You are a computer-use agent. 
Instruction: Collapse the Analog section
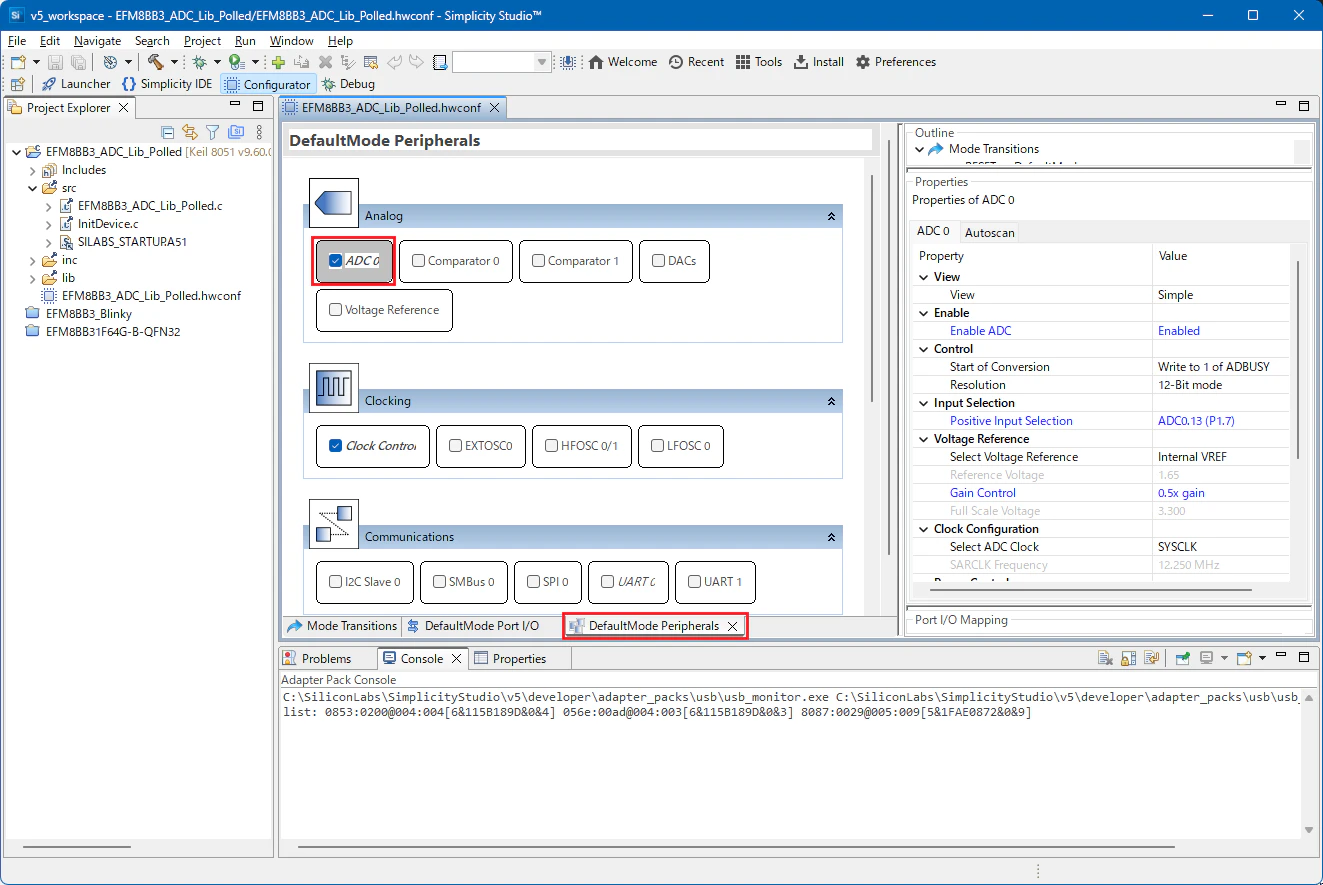click(x=831, y=216)
